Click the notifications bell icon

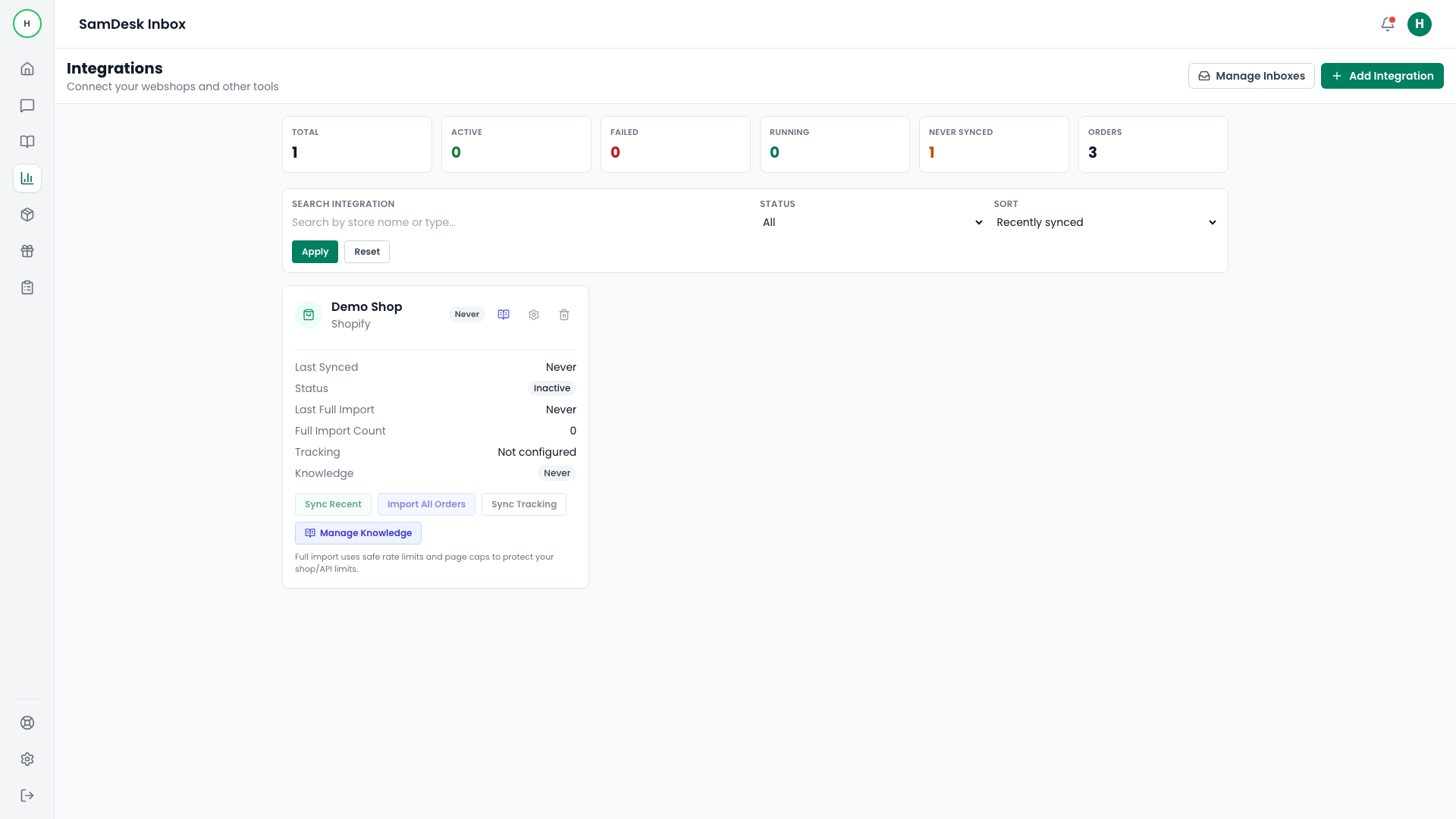[x=1387, y=24]
